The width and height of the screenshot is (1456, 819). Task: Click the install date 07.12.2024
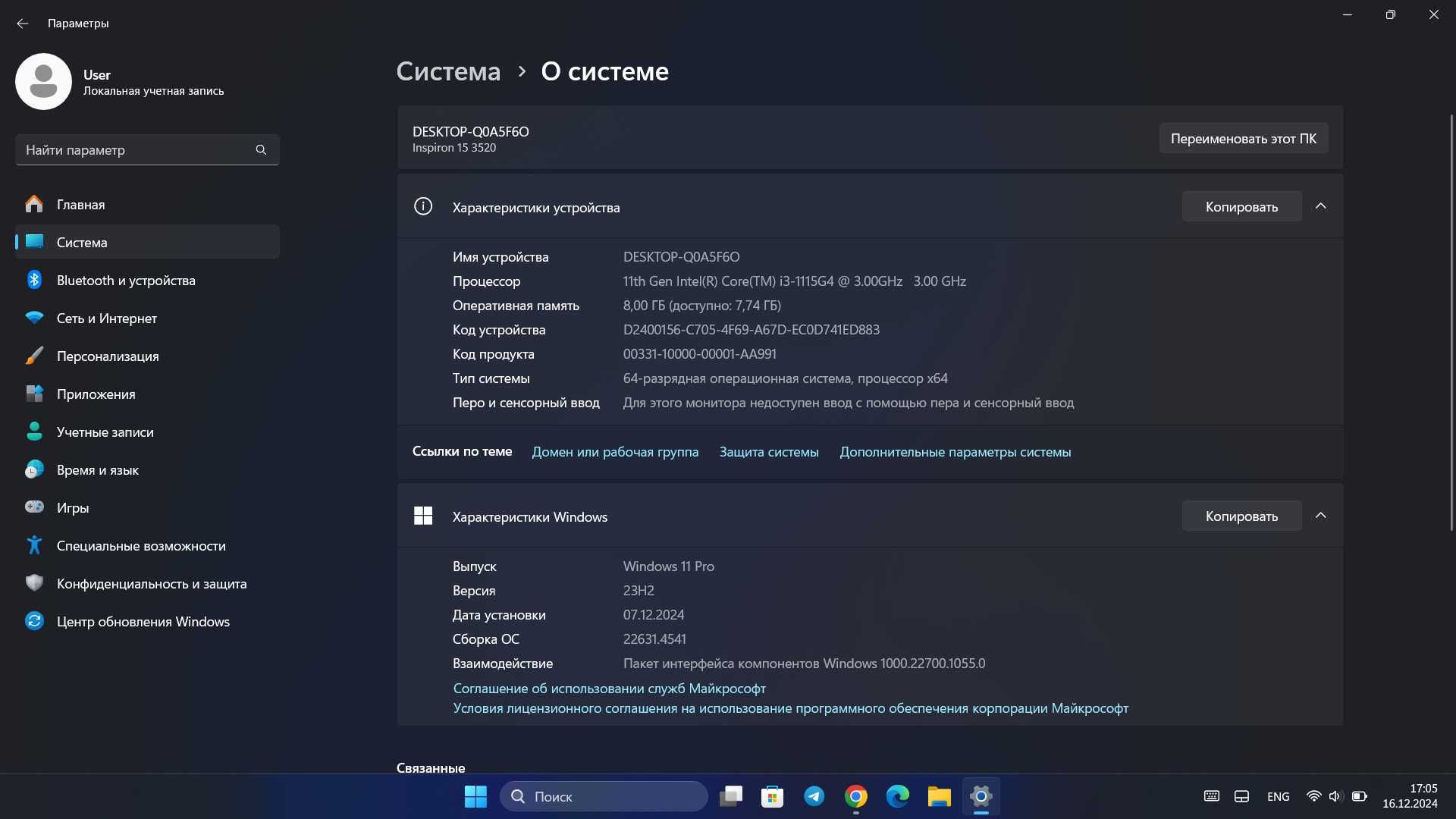pos(654,614)
